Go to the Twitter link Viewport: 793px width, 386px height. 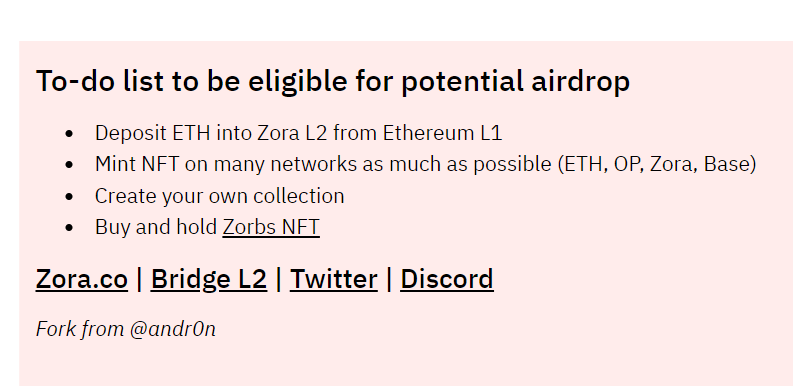pos(334,279)
